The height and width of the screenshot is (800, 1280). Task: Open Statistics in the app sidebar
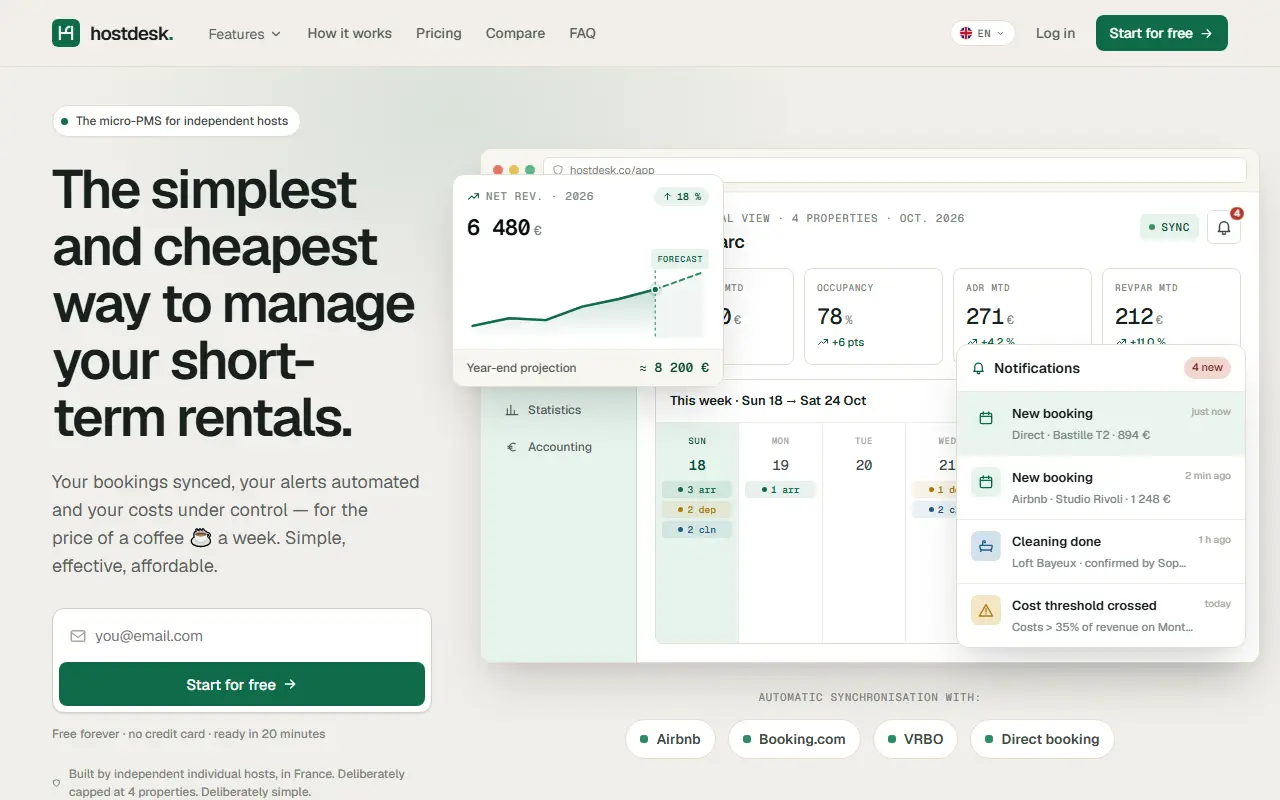click(554, 410)
